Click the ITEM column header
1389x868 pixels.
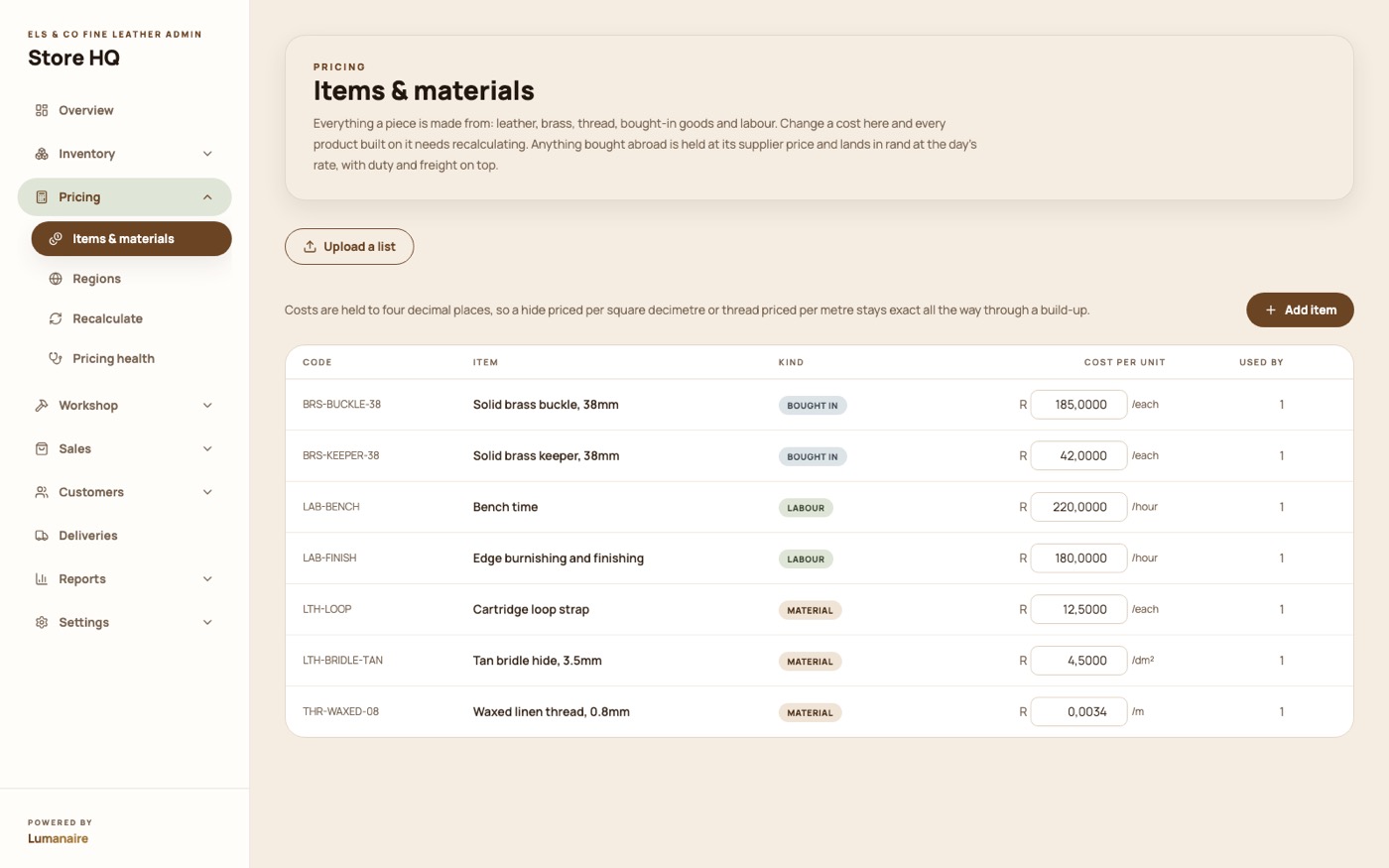point(485,362)
